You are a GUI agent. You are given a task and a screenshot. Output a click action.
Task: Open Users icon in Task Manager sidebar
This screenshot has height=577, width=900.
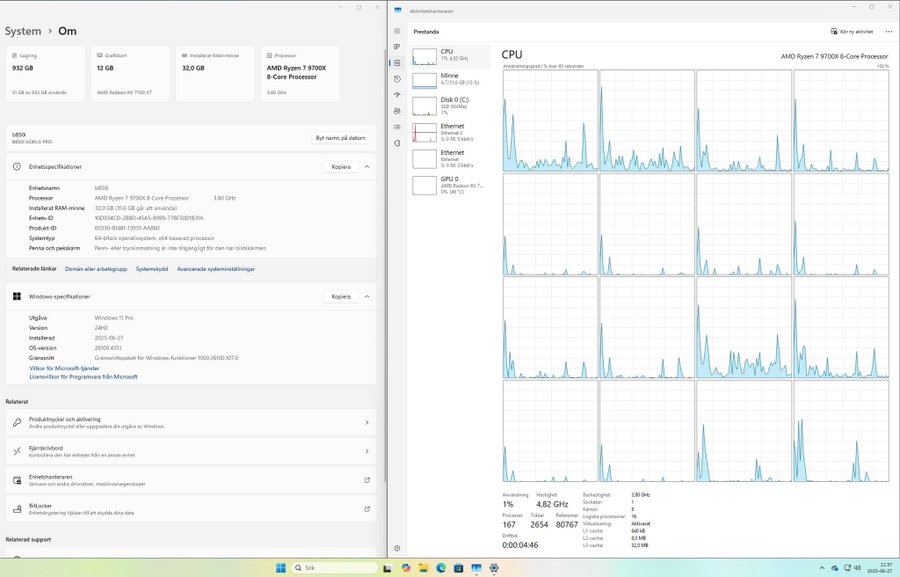[x=397, y=111]
